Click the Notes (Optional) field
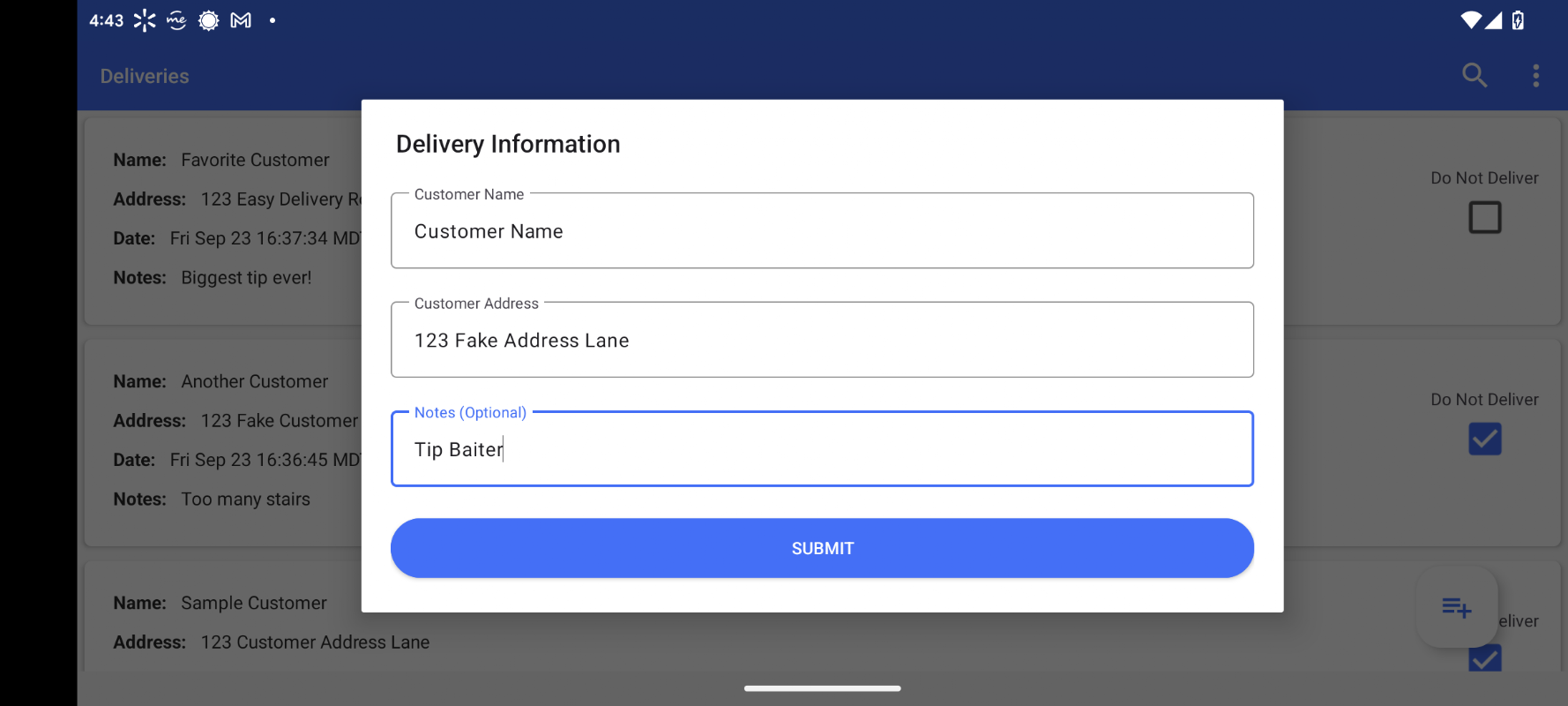The height and width of the screenshot is (706, 1568). point(822,448)
